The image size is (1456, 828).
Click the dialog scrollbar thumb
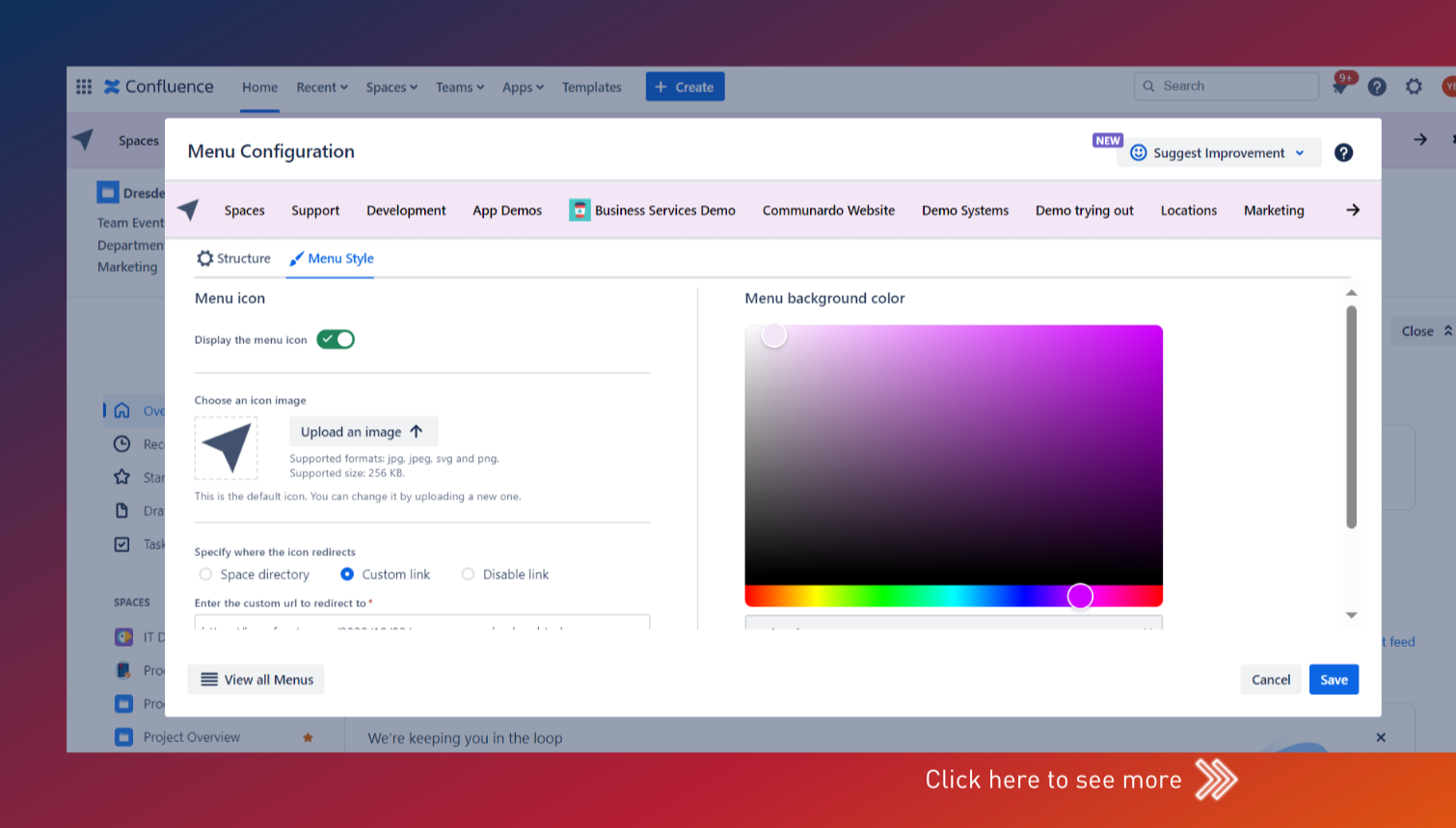pyautogui.click(x=1351, y=416)
